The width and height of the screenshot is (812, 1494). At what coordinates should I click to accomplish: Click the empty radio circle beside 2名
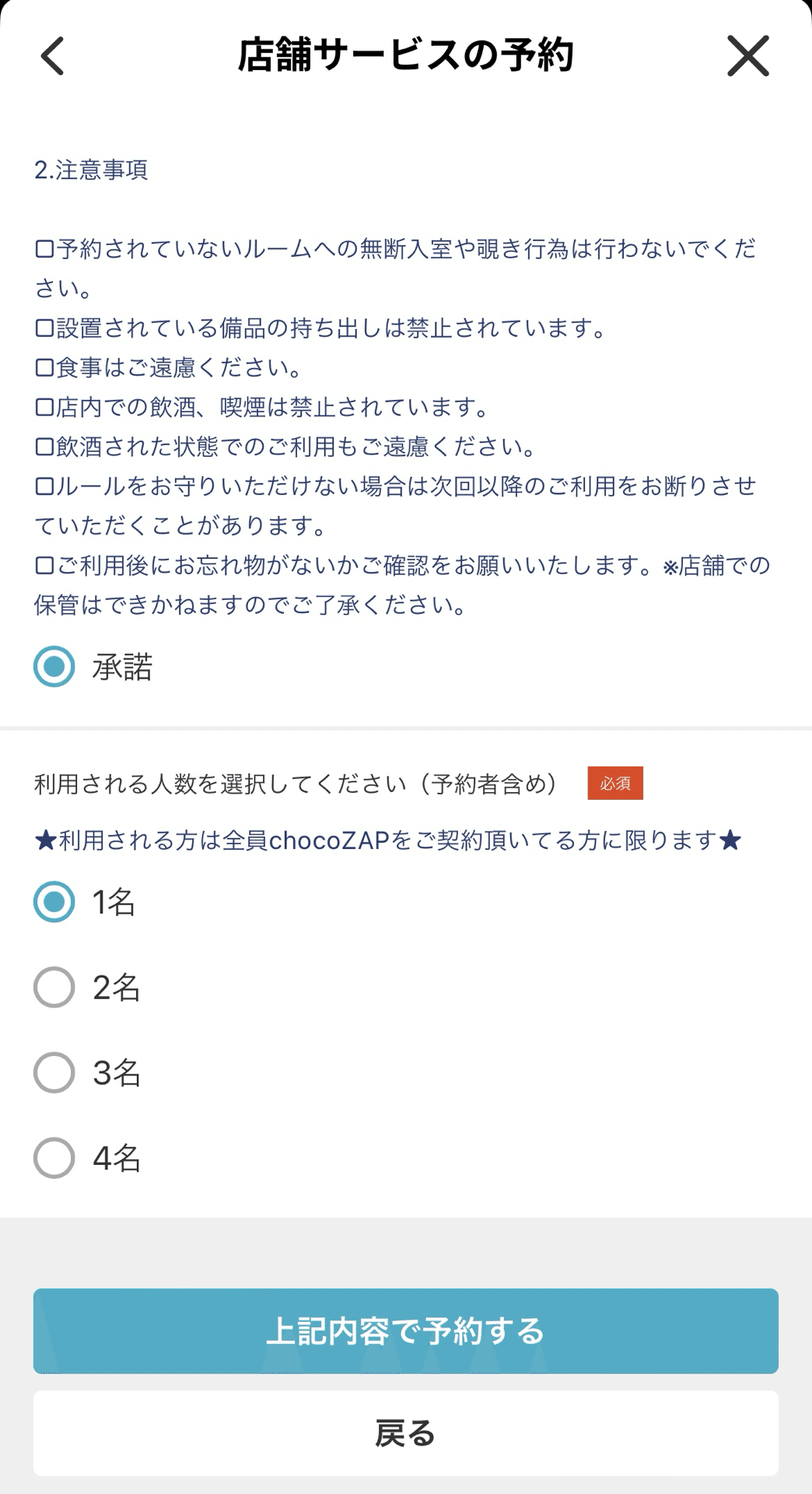(53, 987)
